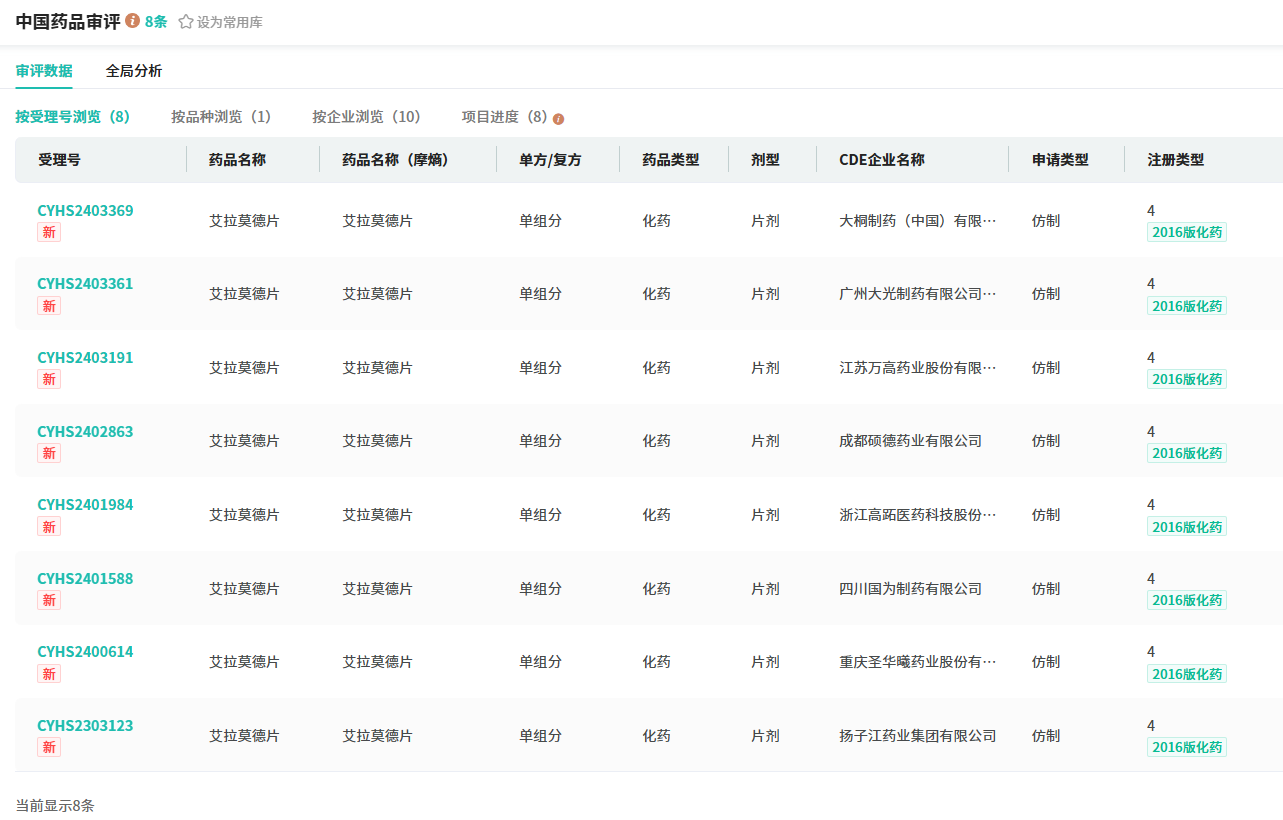Click the 2016版化药 tag in CYHS2401588 row

(x=1186, y=600)
